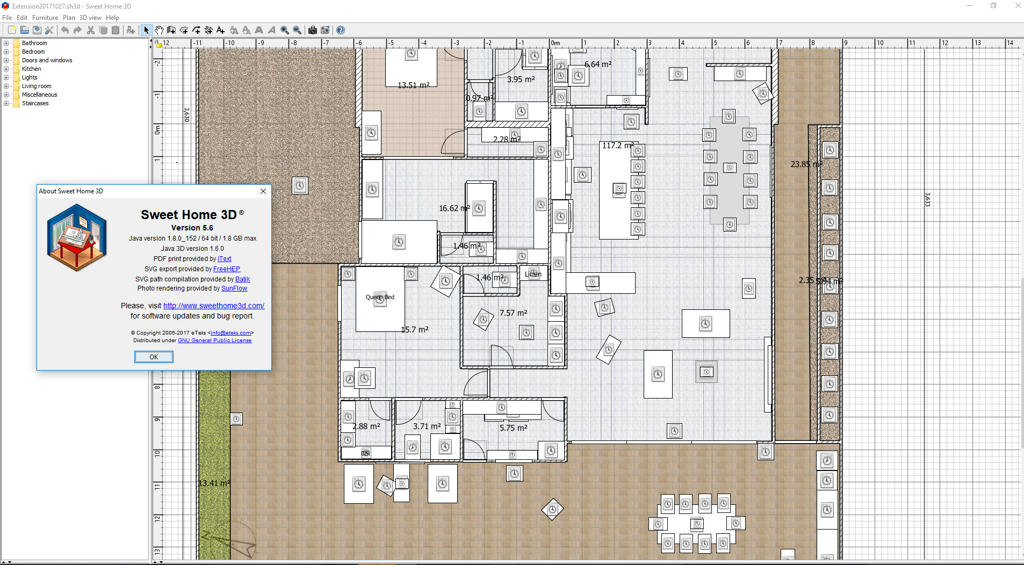Screen dimensions: 1024x565
Task: Expand the Miscellaneous catalog category
Action: click(x=6, y=95)
